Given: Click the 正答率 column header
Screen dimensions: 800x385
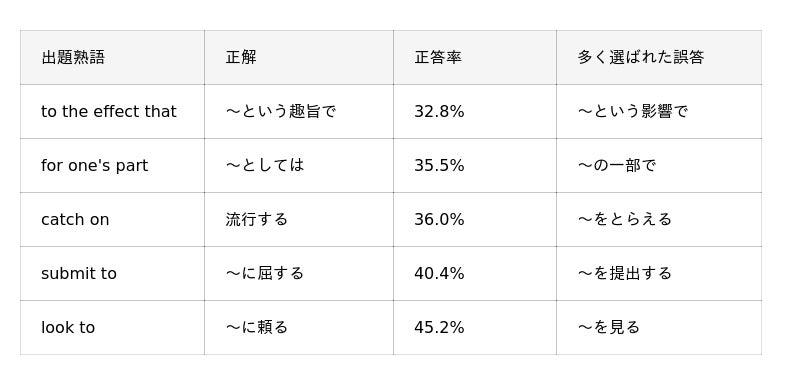Looking at the screenshot, I should (x=475, y=57).
